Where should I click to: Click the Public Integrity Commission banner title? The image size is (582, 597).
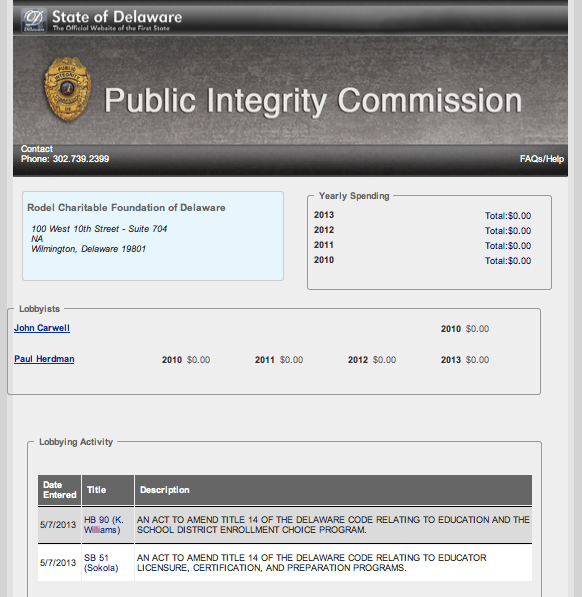[x=313, y=101]
